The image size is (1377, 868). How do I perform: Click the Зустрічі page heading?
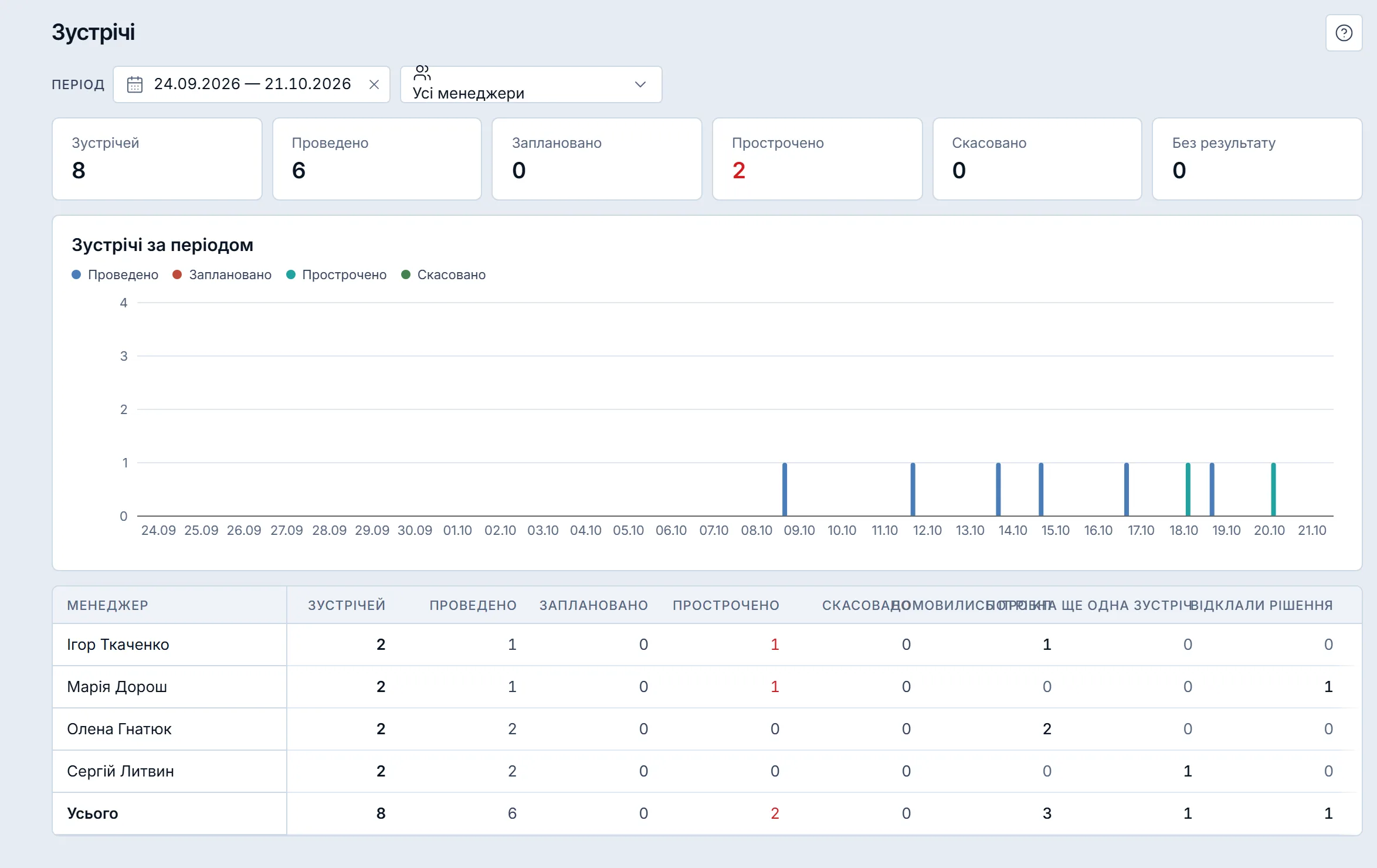(x=93, y=32)
